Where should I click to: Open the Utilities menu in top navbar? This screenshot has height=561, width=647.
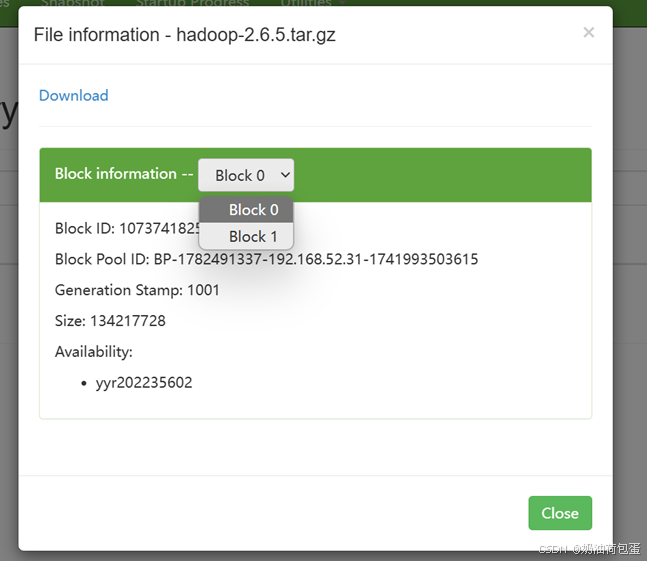click(312, 3)
